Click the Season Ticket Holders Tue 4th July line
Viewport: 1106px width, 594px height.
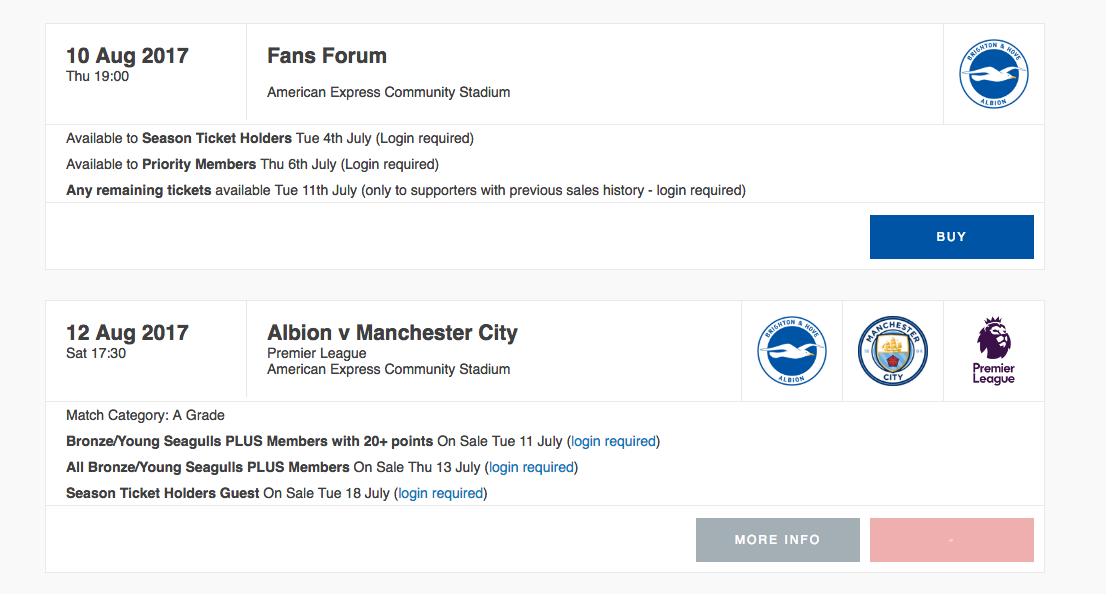click(270, 138)
